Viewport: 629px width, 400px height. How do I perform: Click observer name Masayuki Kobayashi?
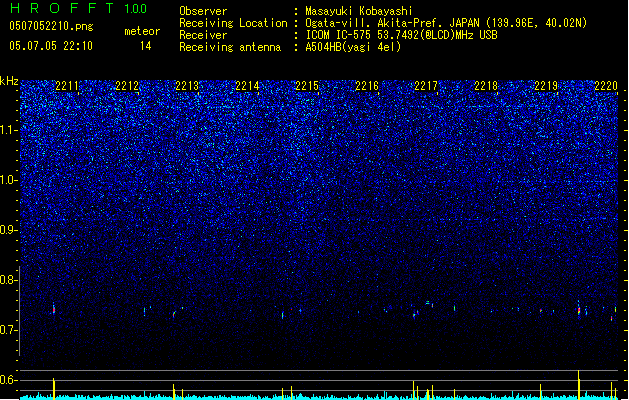point(359,11)
